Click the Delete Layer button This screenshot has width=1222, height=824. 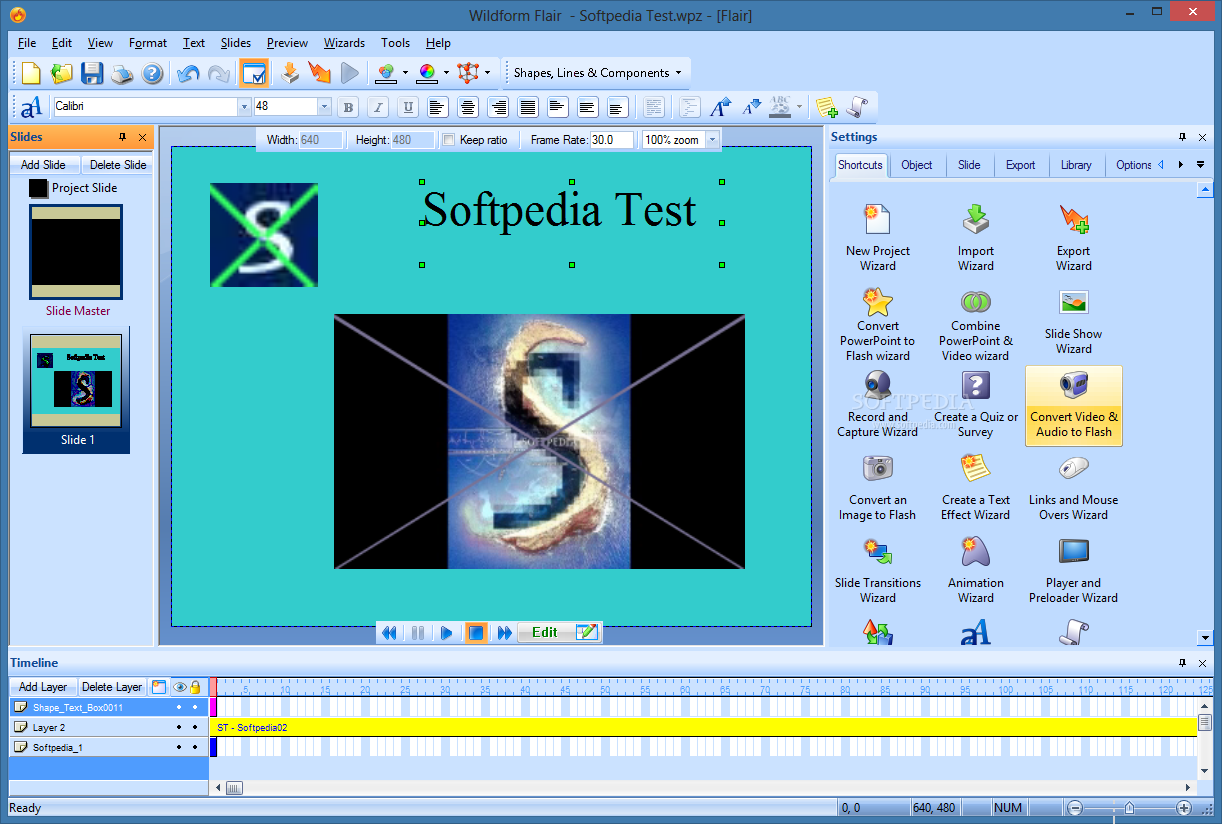(x=112, y=687)
